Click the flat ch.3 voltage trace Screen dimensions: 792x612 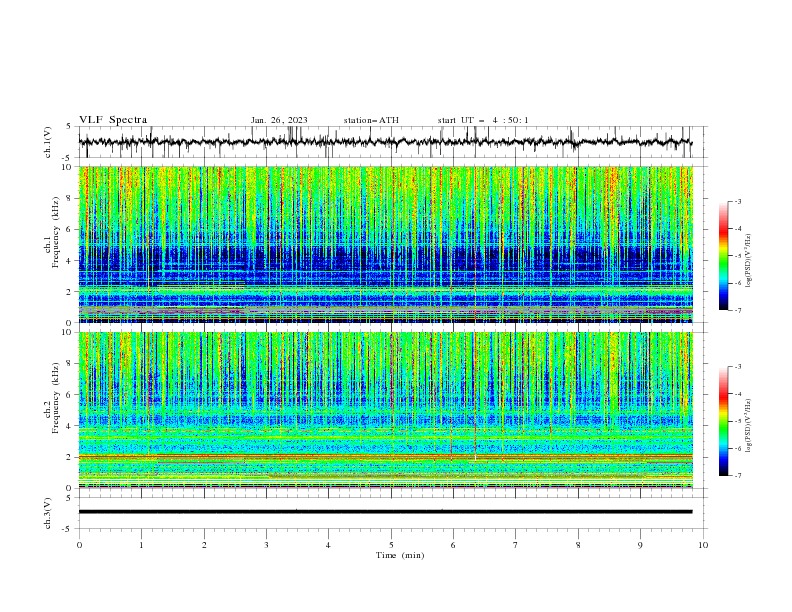click(385, 512)
